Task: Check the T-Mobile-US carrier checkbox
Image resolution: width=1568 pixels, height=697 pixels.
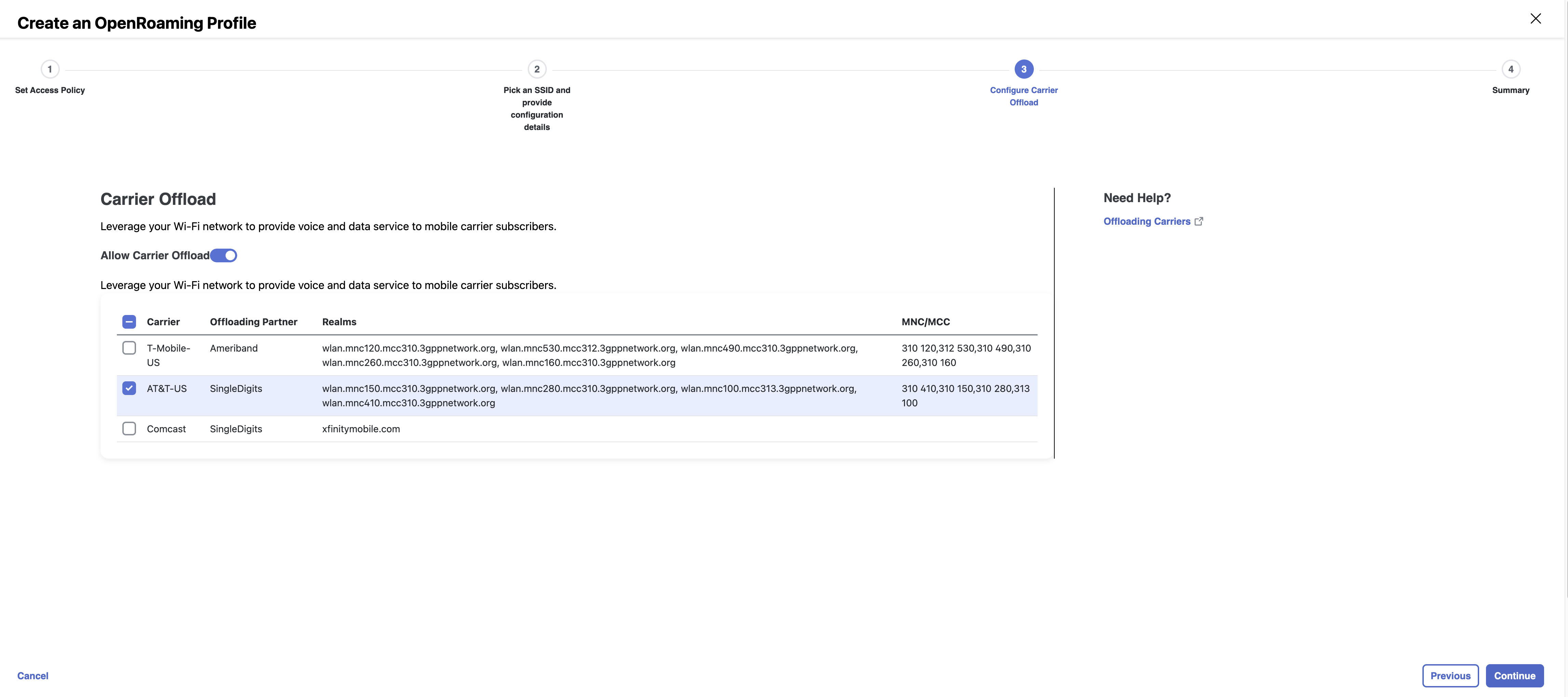Action: 129,348
